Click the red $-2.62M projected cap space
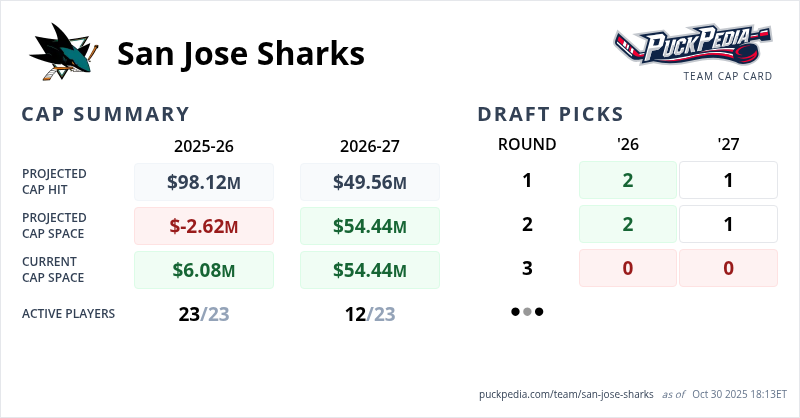 pos(204,226)
